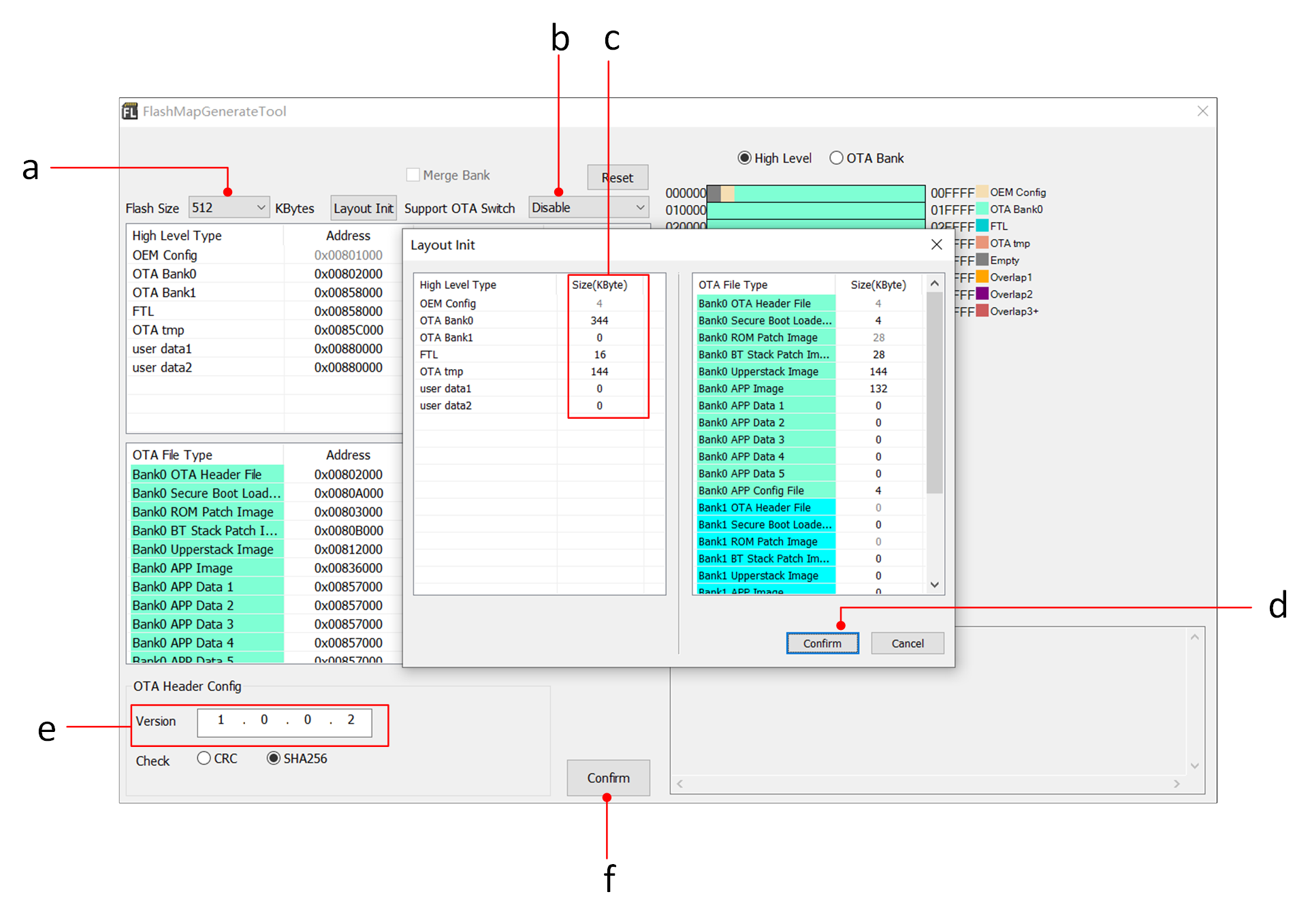The width and height of the screenshot is (1310, 924).
Task: Choose SHA256 check option
Action: pos(273,758)
